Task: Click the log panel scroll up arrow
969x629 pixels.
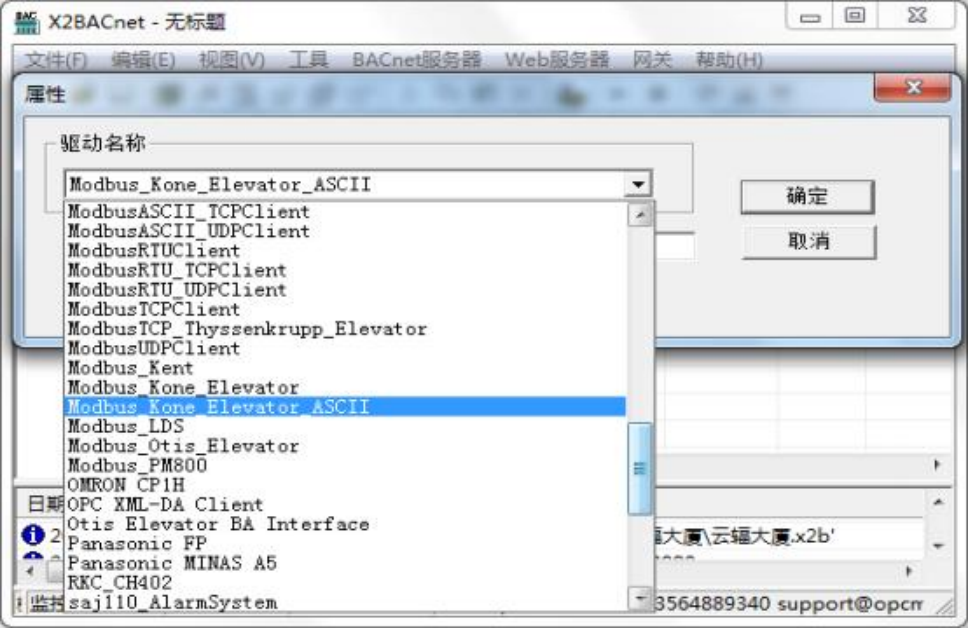Action: click(938, 504)
